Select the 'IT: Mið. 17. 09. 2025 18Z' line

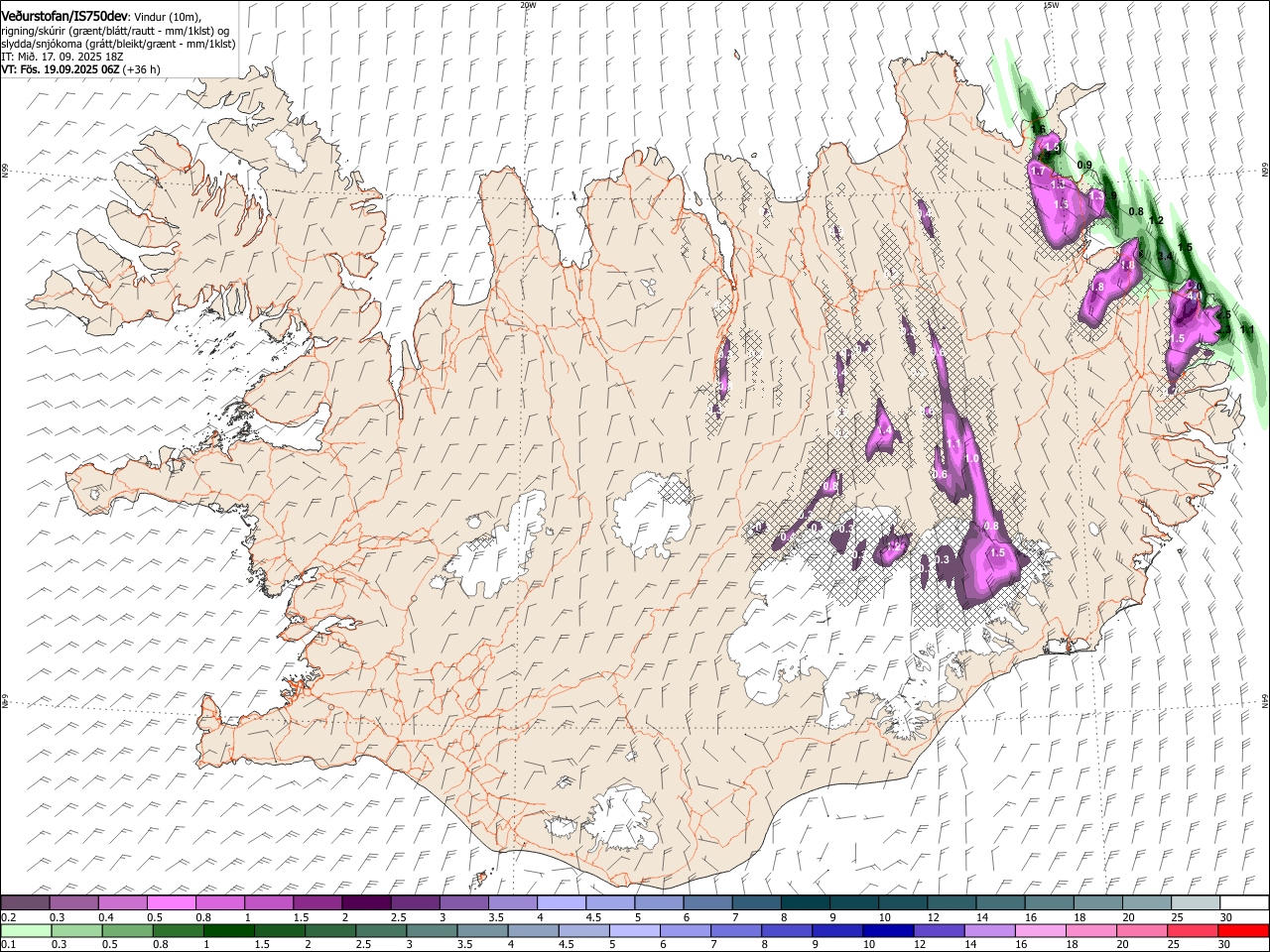point(62,58)
